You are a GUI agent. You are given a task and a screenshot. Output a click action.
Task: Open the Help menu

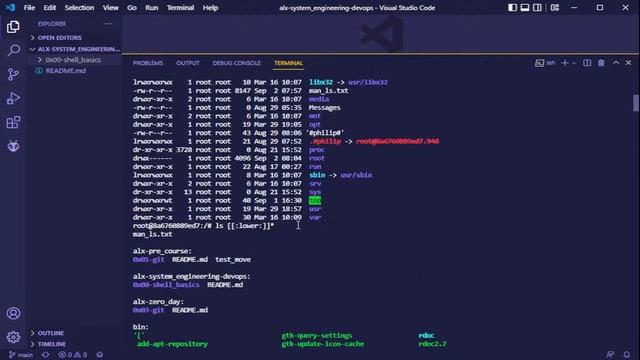(211, 8)
